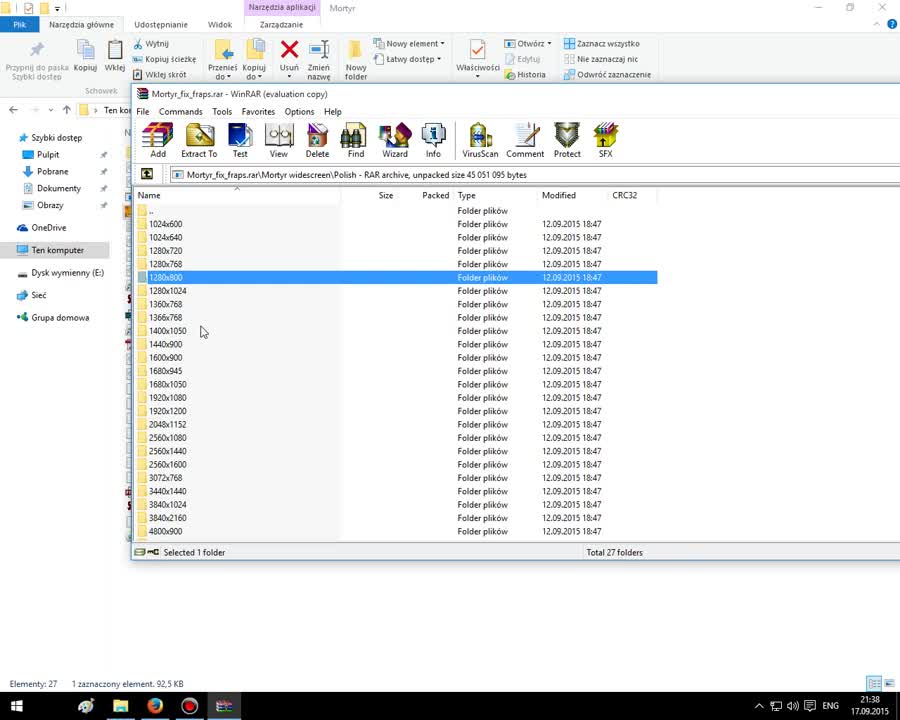
Task: Click the SFX icon in WinRAR toolbar
Action: click(604, 138)
